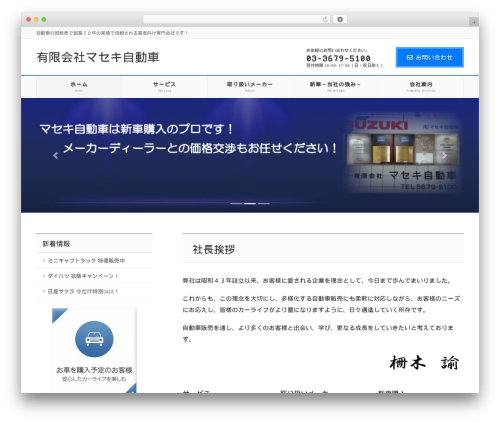Click お車を購入予定のお客様 banner text
The height and width of the screenshot is (423, 500).
click(94, 370)
